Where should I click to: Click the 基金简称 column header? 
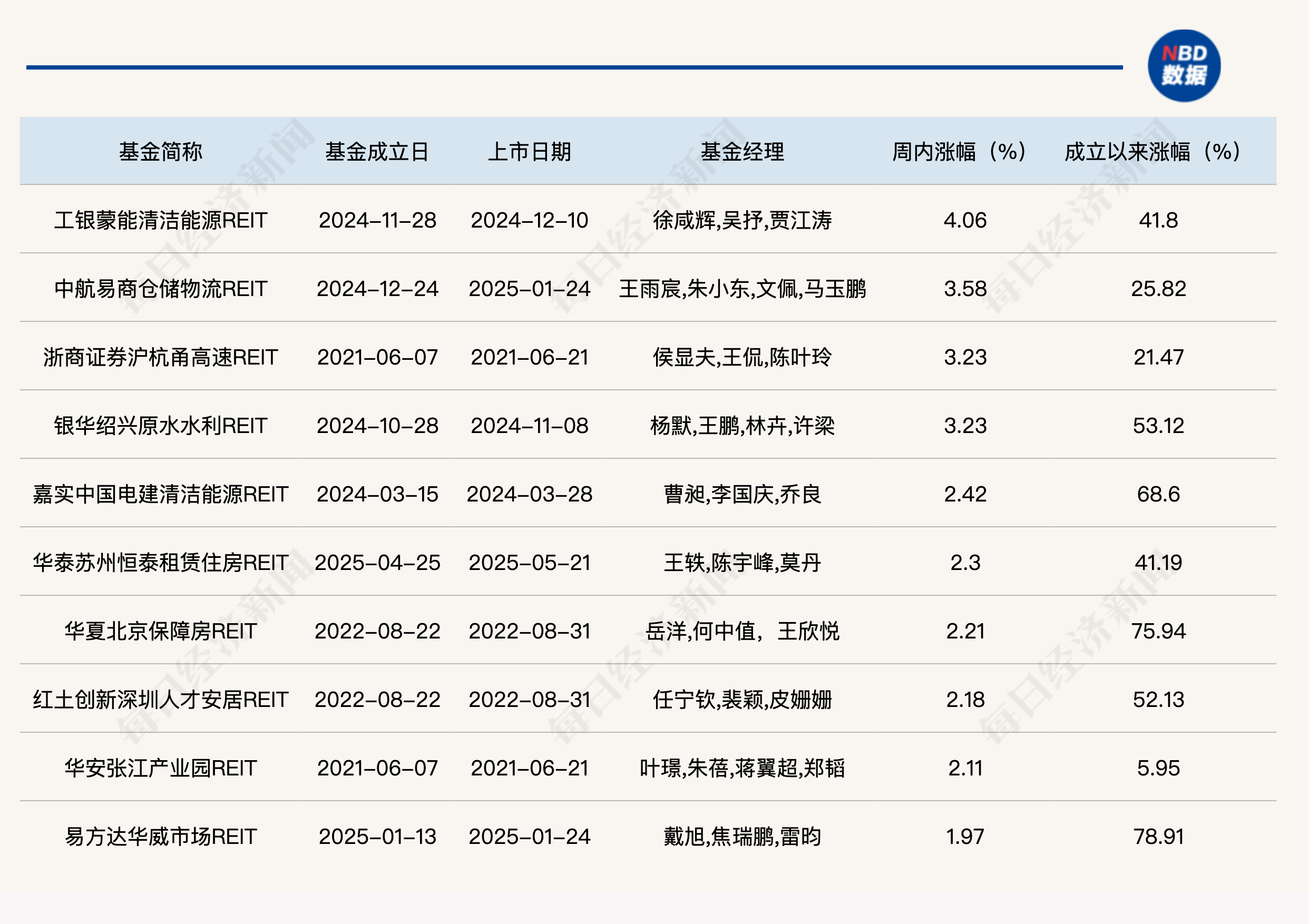coord(160,152)
